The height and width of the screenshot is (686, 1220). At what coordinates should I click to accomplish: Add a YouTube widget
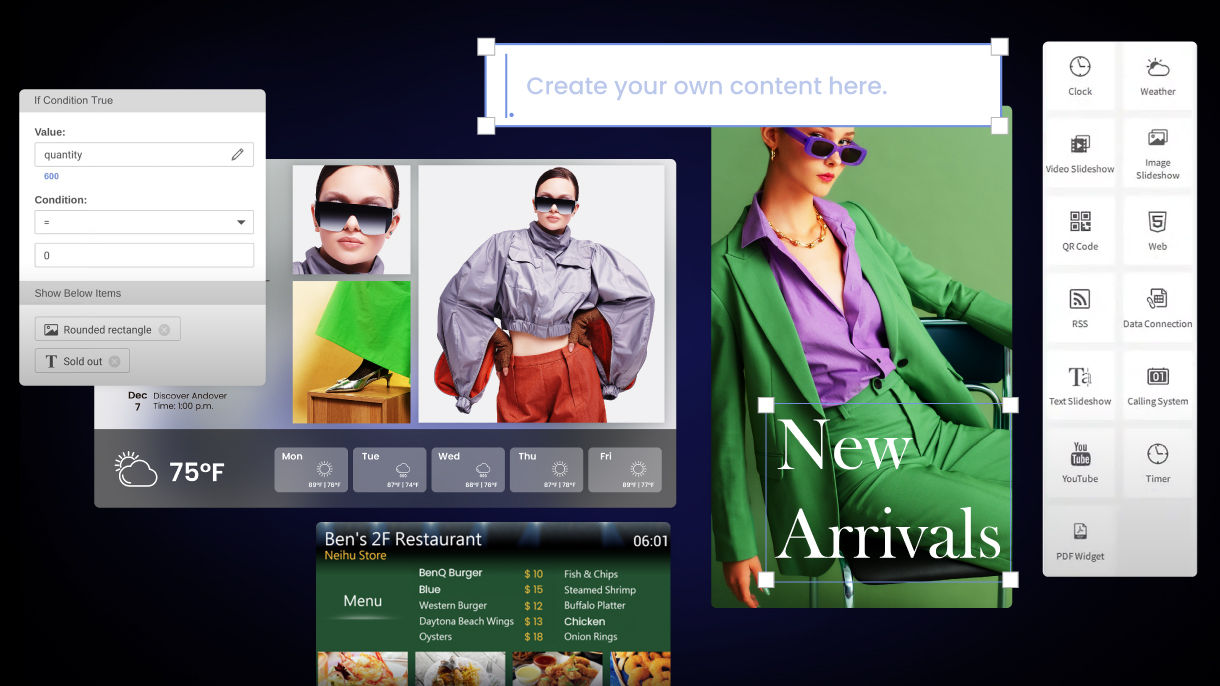click(x=1079, y=460)
